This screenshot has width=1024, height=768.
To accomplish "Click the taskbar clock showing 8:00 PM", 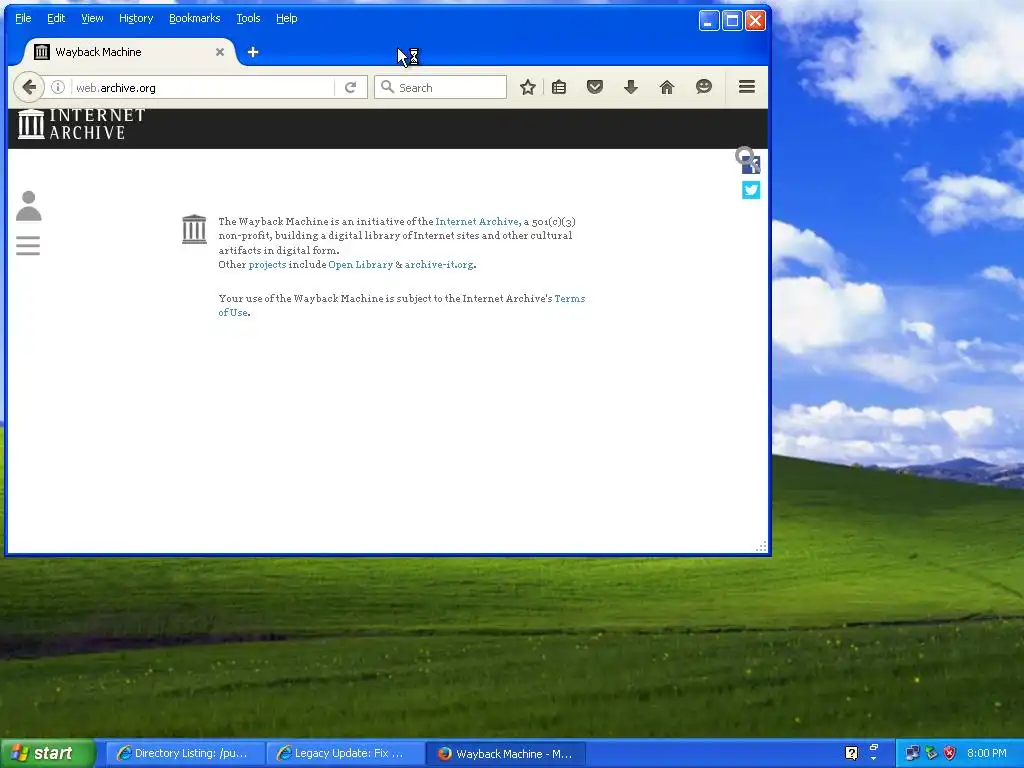I will coord(987,753).
